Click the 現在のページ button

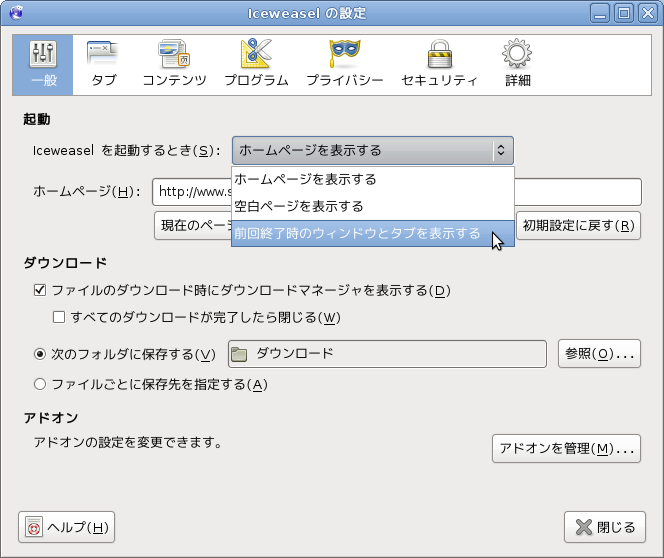click(193, 226)
